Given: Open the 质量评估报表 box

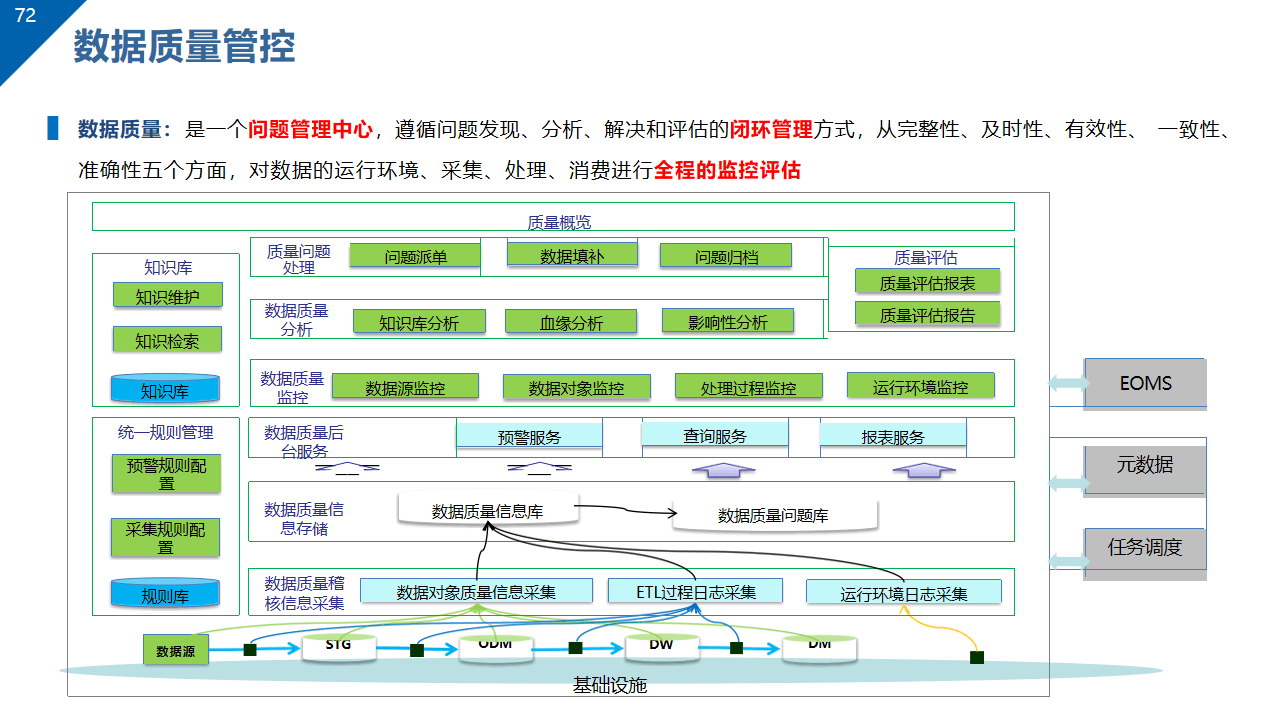Looking at the screenshot, I should point(927,282).
